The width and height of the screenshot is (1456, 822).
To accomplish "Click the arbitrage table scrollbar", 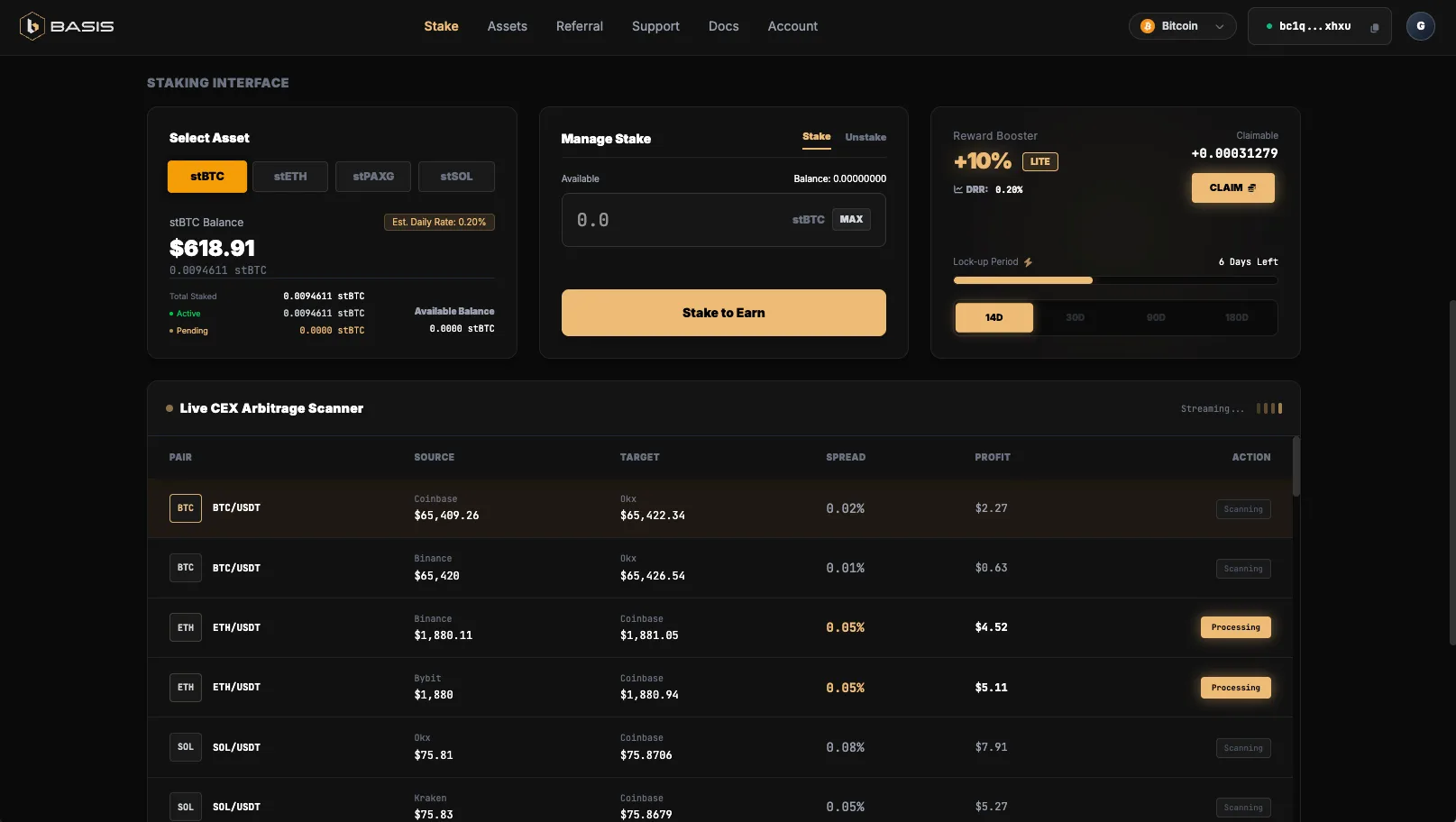I will click(1296, 467).
